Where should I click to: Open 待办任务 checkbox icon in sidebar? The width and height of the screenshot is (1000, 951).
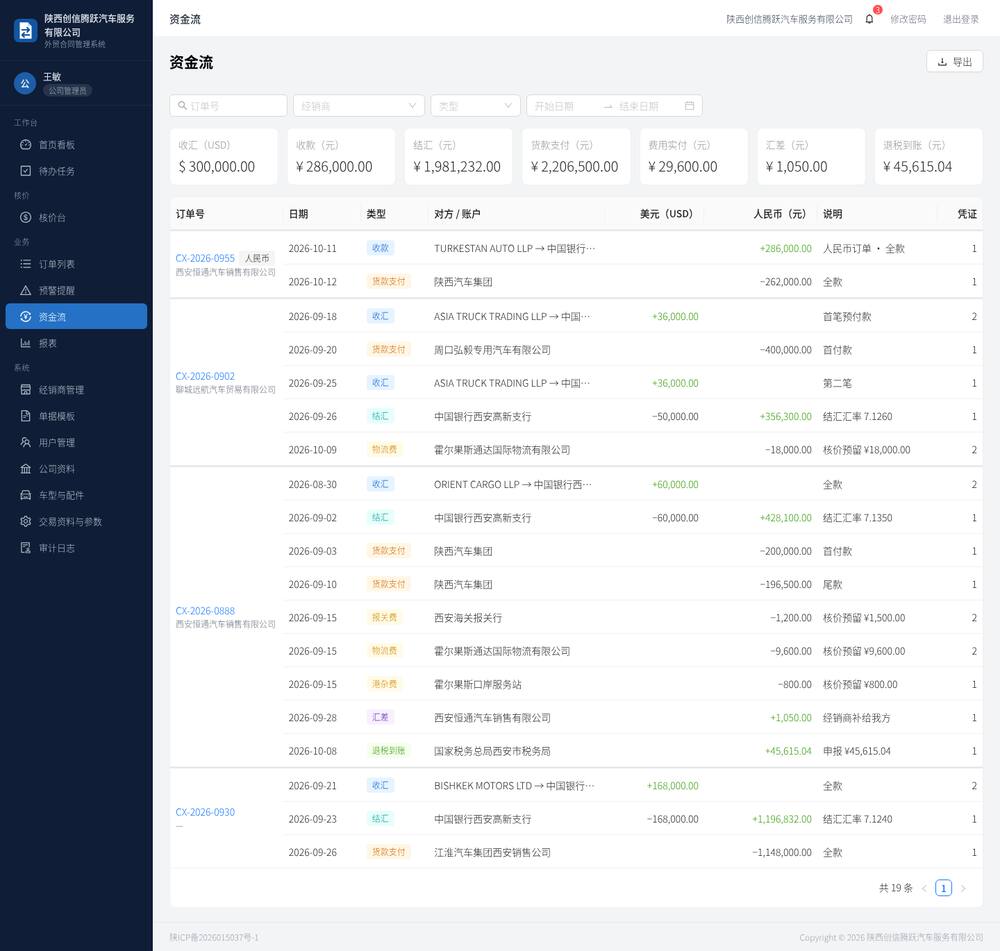tap(26, 171)
